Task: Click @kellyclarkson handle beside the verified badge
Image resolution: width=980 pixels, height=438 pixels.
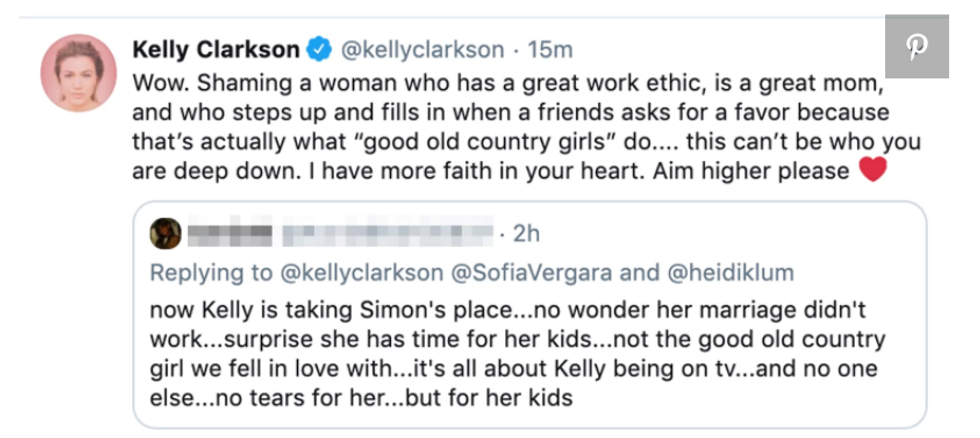Action: (421, 49)
